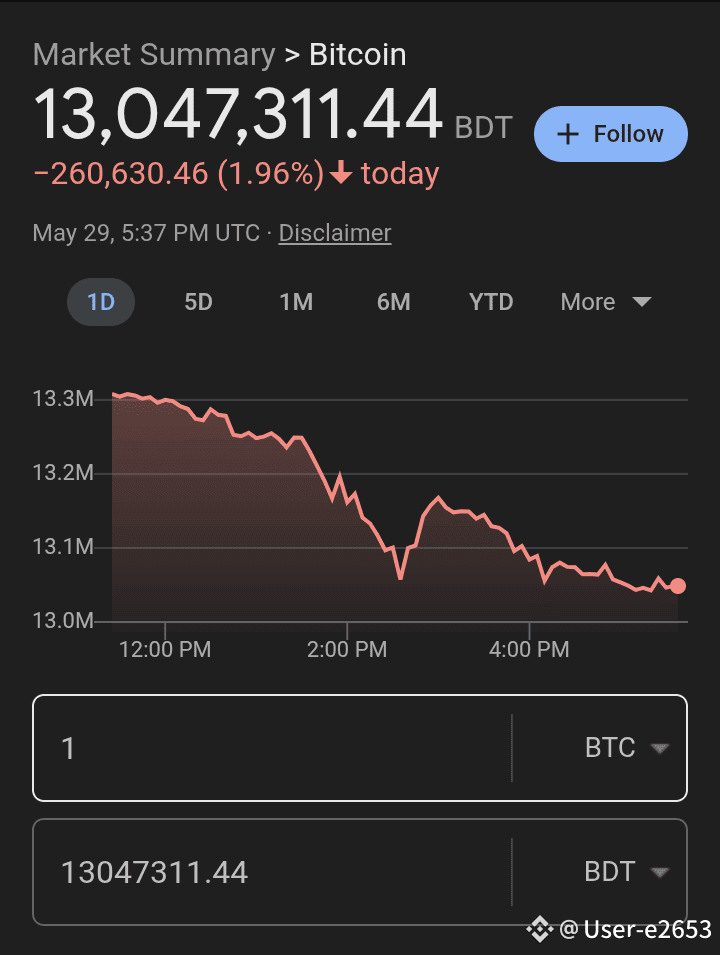720x955 pixels.
Task: Select the 1D time range
Action: click(101, 302)
